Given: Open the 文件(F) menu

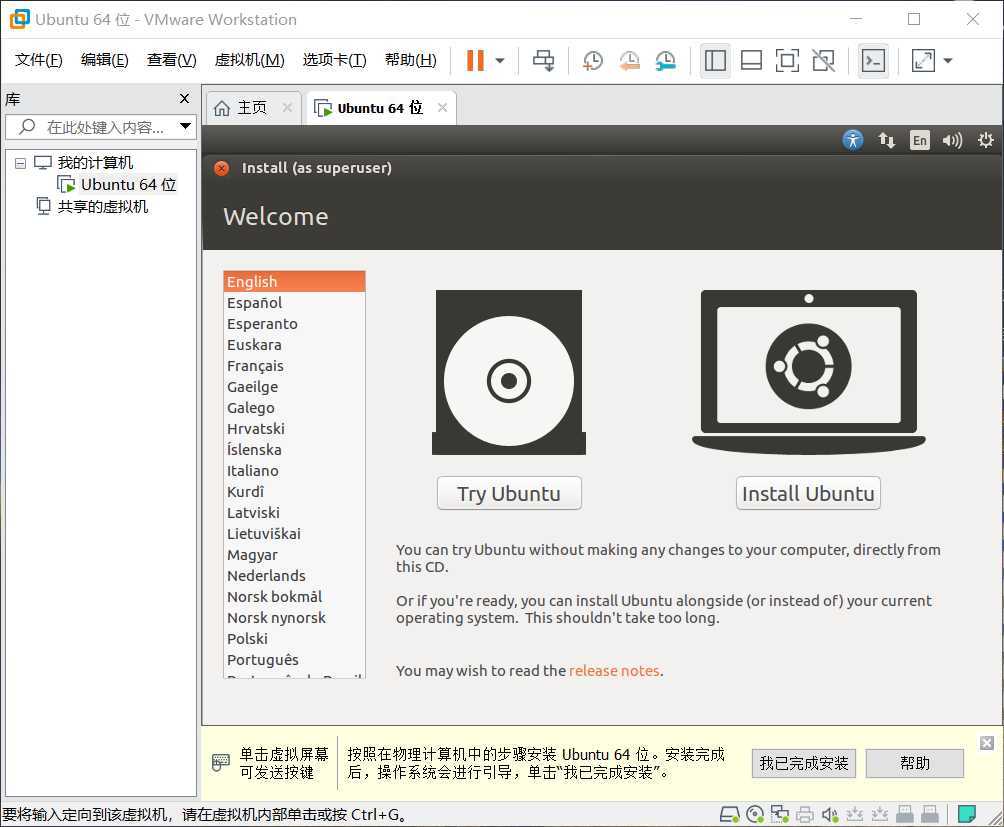Looking at the screenshot, I should coord(38,60).
